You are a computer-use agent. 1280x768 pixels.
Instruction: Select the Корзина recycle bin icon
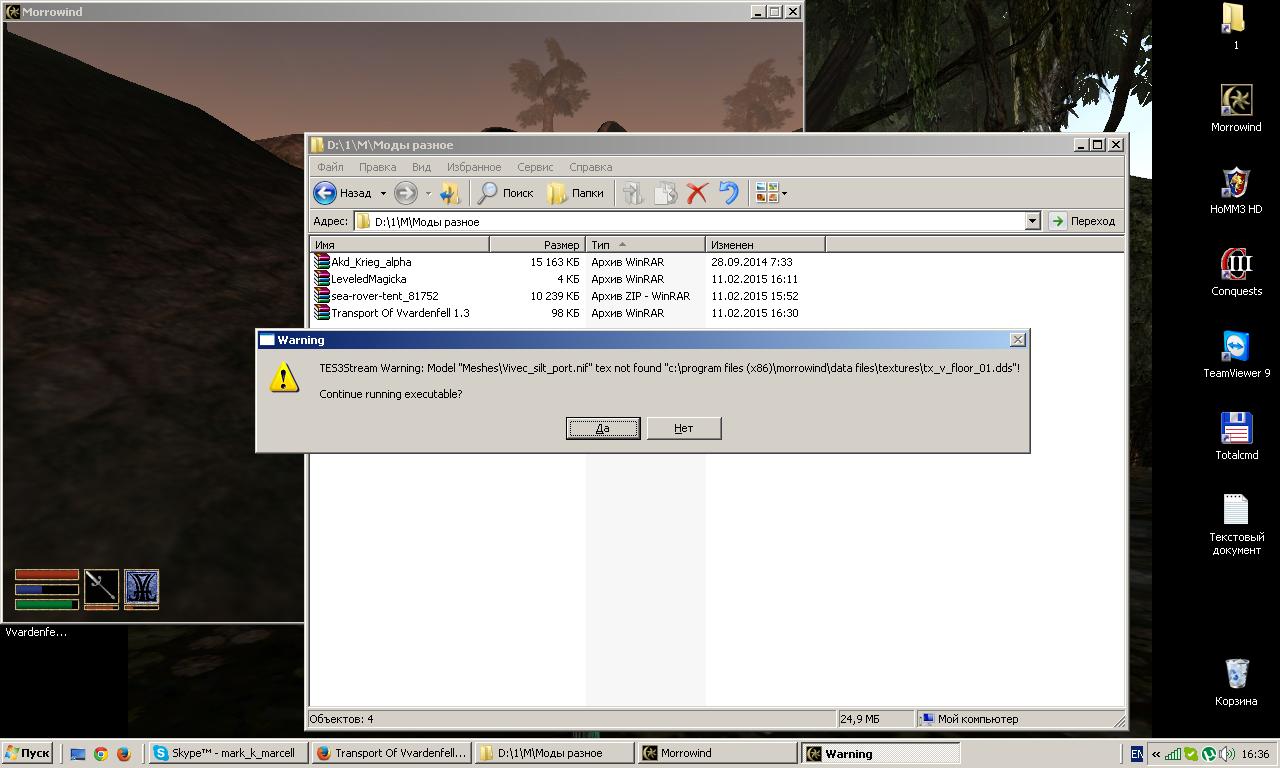point(1236,682)
